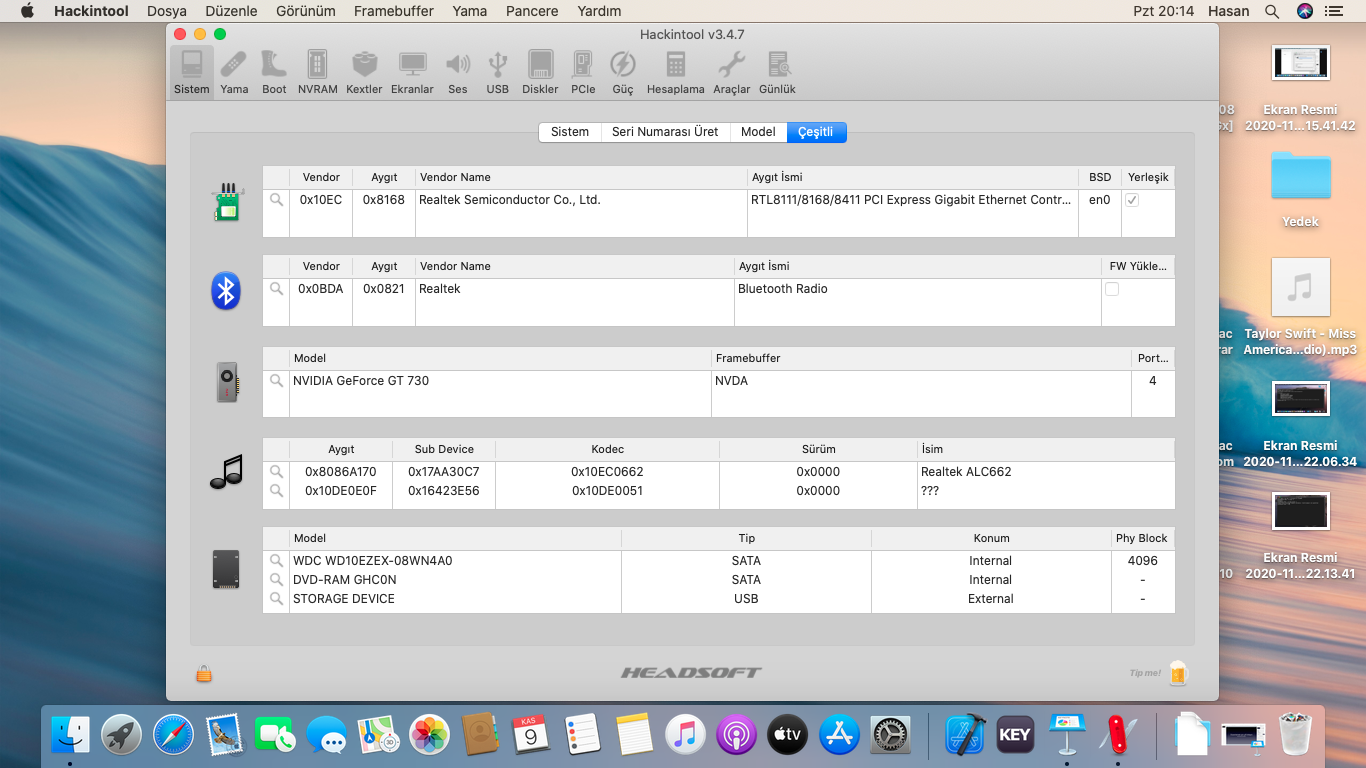The image size is (1366, 768).
Task: Open the Framebuffer menu in menu bar
Action: [x=393, y=11]
